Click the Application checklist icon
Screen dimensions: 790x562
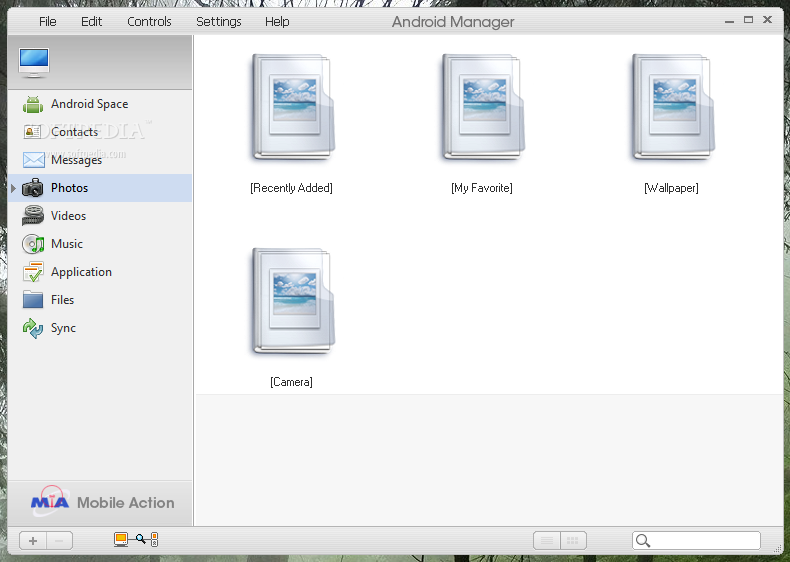point(33,272)
